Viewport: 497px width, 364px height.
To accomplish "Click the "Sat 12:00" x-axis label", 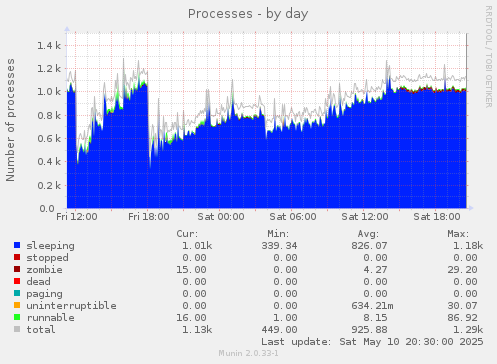I will [365, 217].
